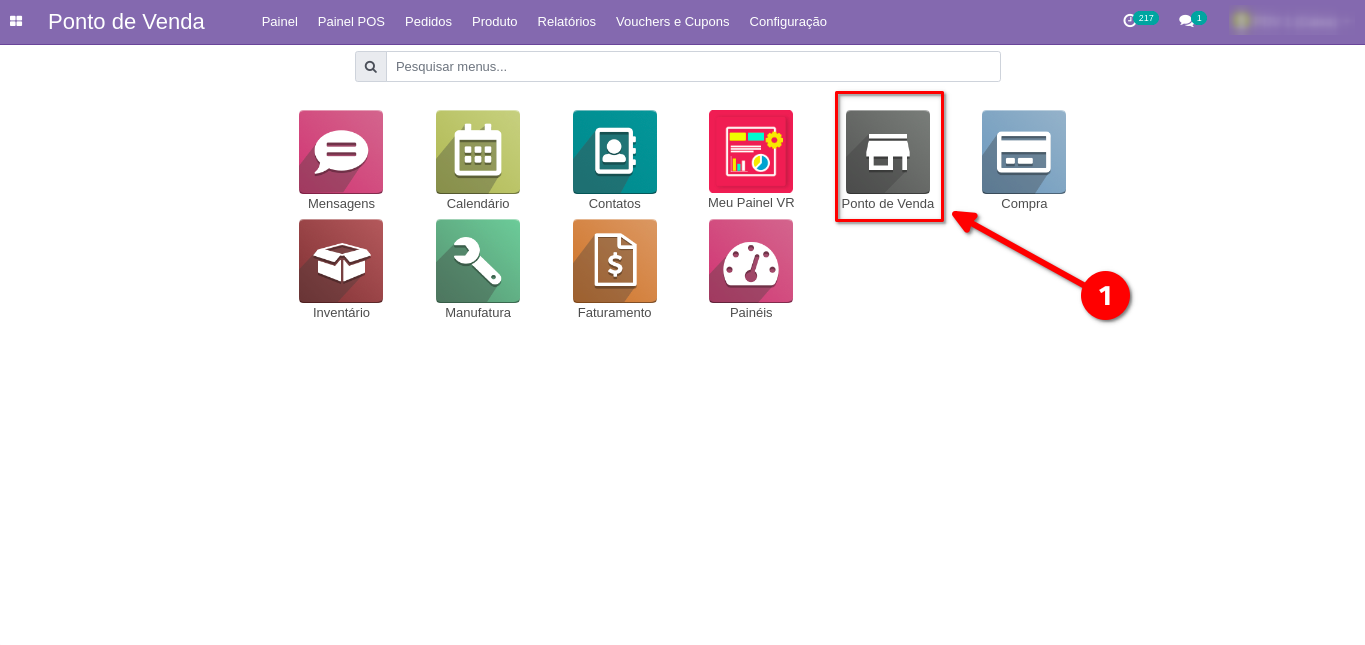Open Meu Painel VR dashboard icon
The image size is (1365, 645).
point(751,152)
